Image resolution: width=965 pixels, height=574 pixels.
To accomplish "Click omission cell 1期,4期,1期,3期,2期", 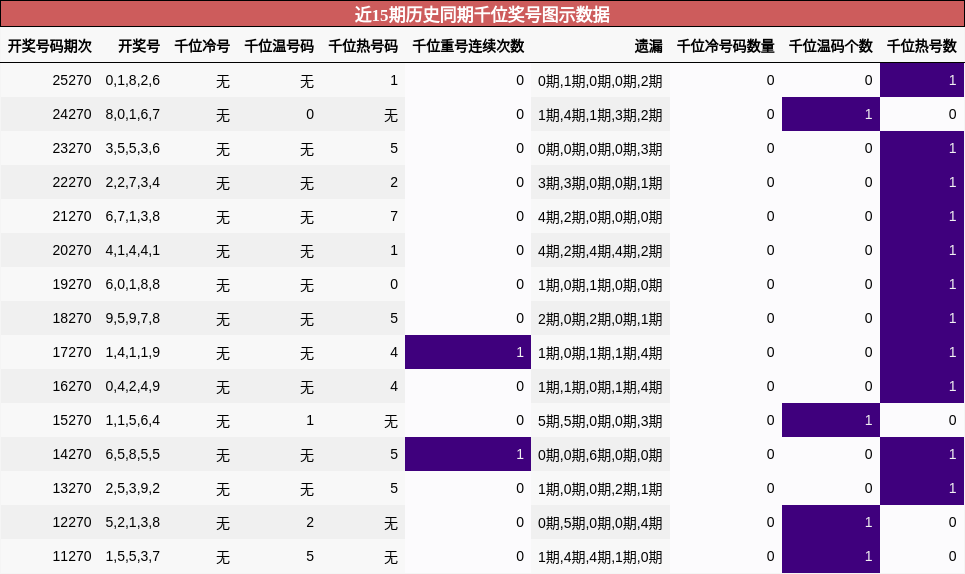I will [600, 115].
